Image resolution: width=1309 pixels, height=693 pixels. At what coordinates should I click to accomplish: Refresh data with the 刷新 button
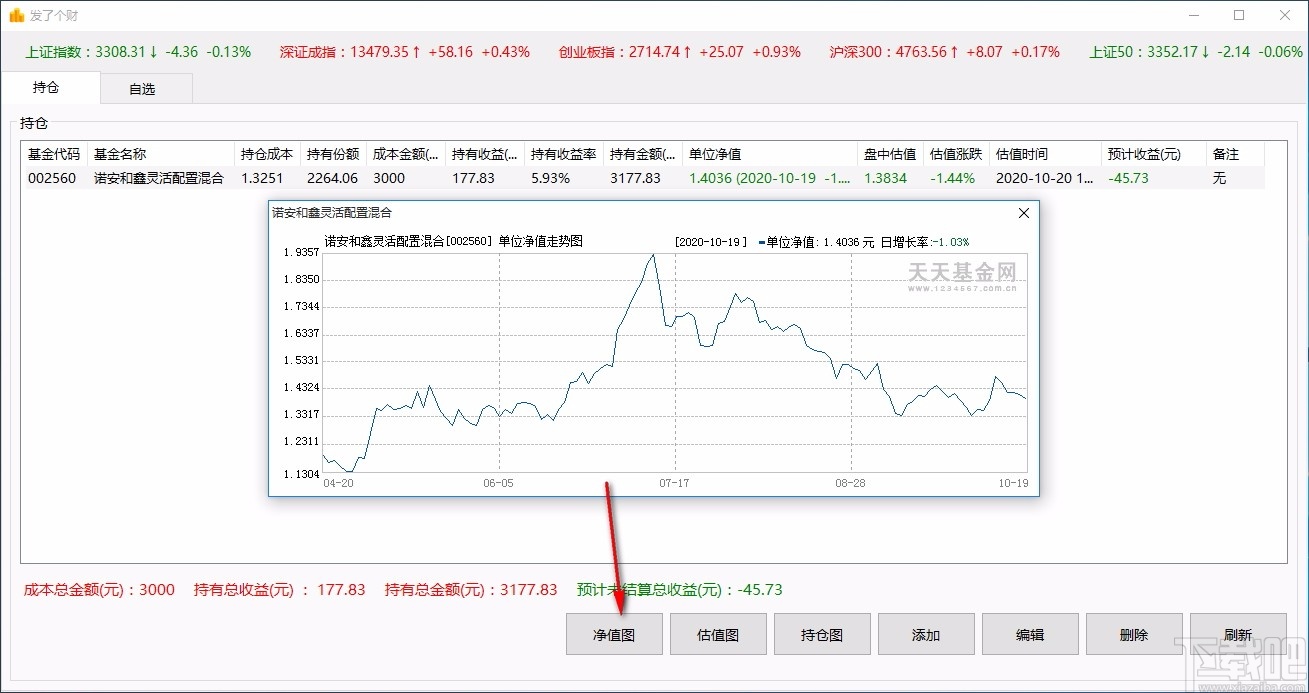coord(1238,633)
